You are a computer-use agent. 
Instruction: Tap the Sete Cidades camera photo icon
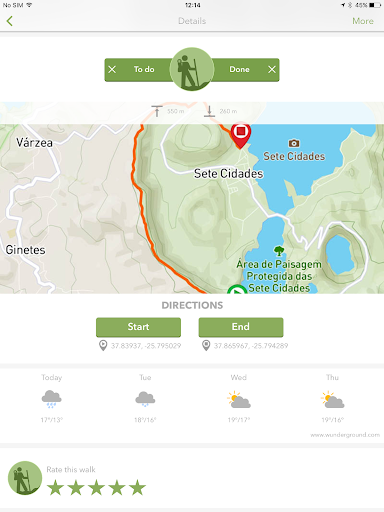pyautogui.click(x=294, y=143)
